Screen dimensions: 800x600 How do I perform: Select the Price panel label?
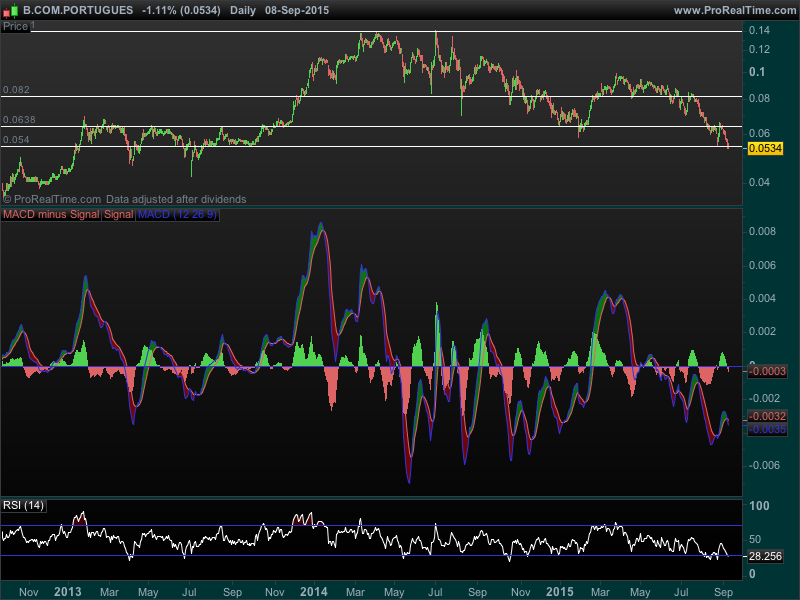point(15,26)
